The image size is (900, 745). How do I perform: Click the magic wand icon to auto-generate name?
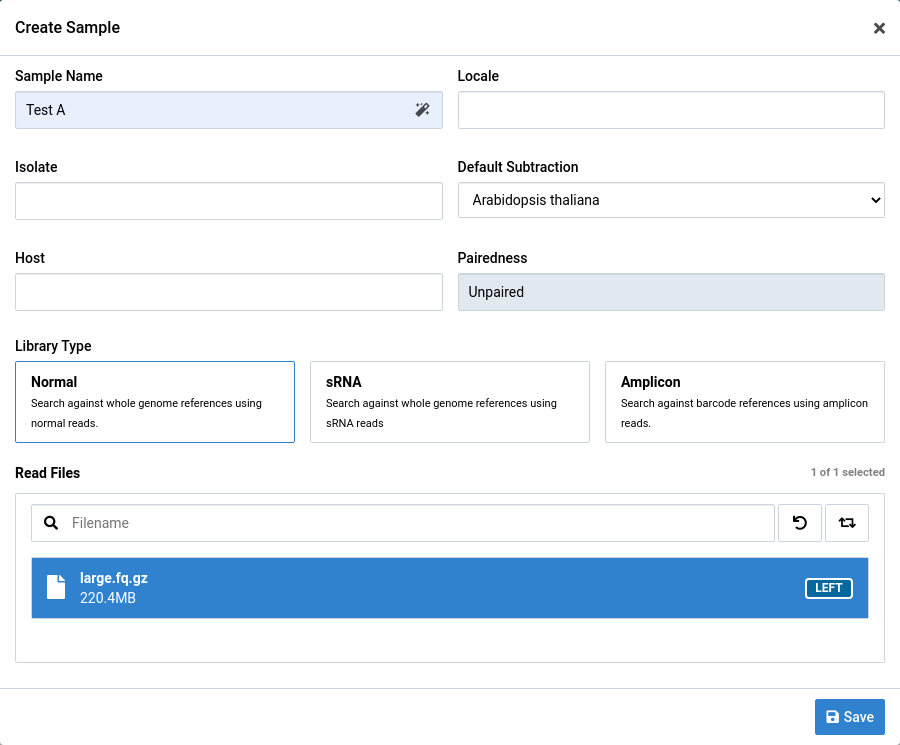[x=423, y=110]
